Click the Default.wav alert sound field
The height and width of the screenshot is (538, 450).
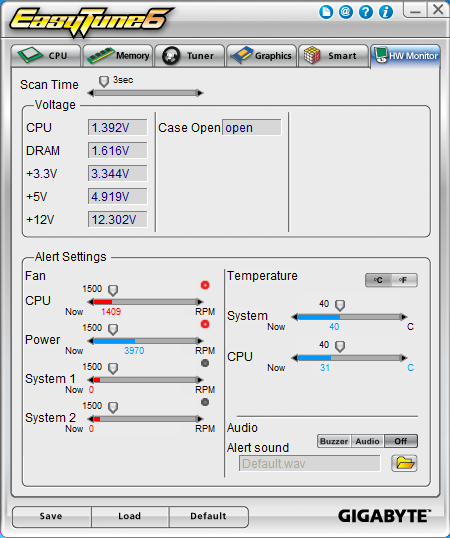310,464
